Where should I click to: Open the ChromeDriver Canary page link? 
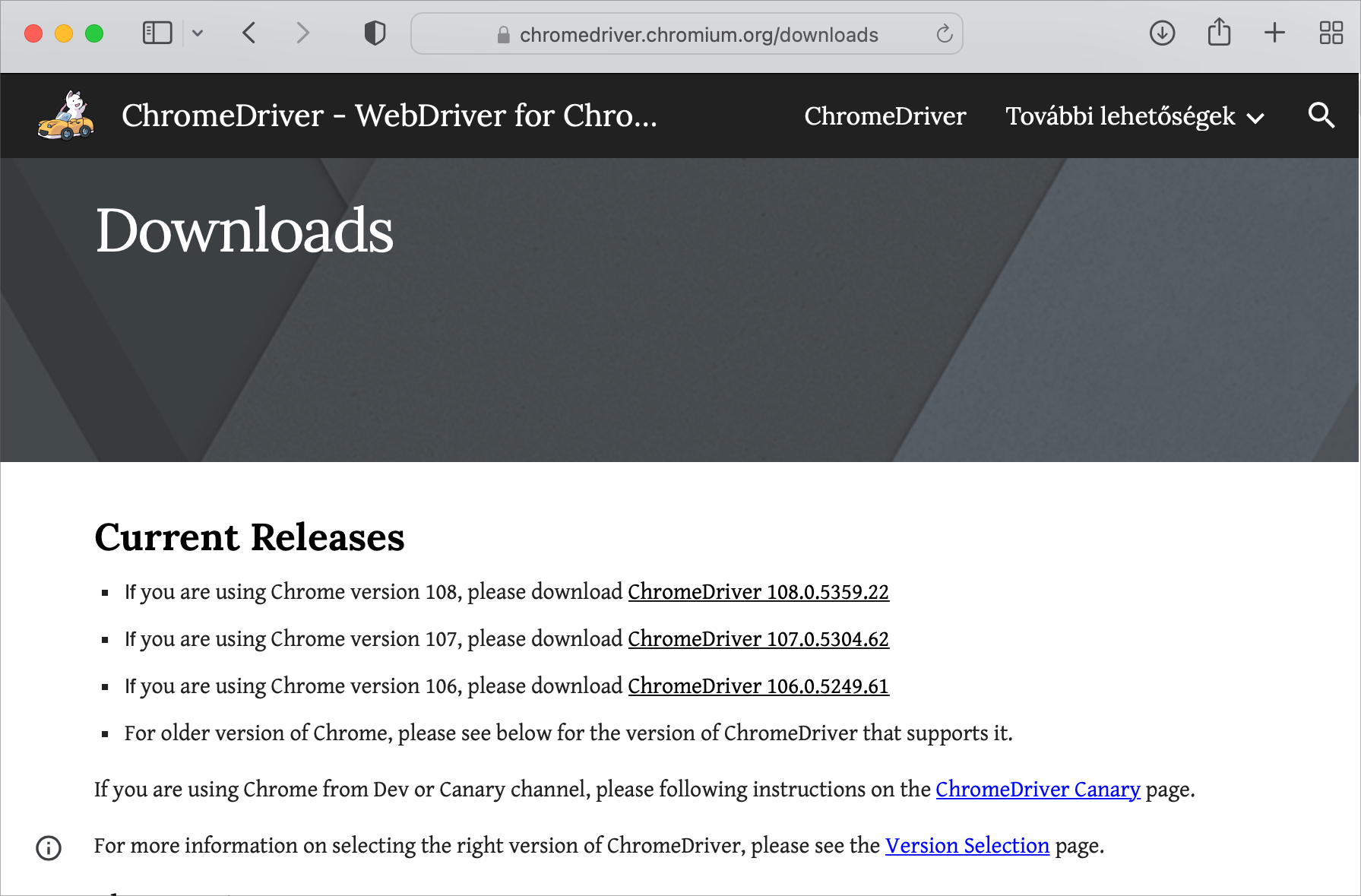pos(1038,790)
